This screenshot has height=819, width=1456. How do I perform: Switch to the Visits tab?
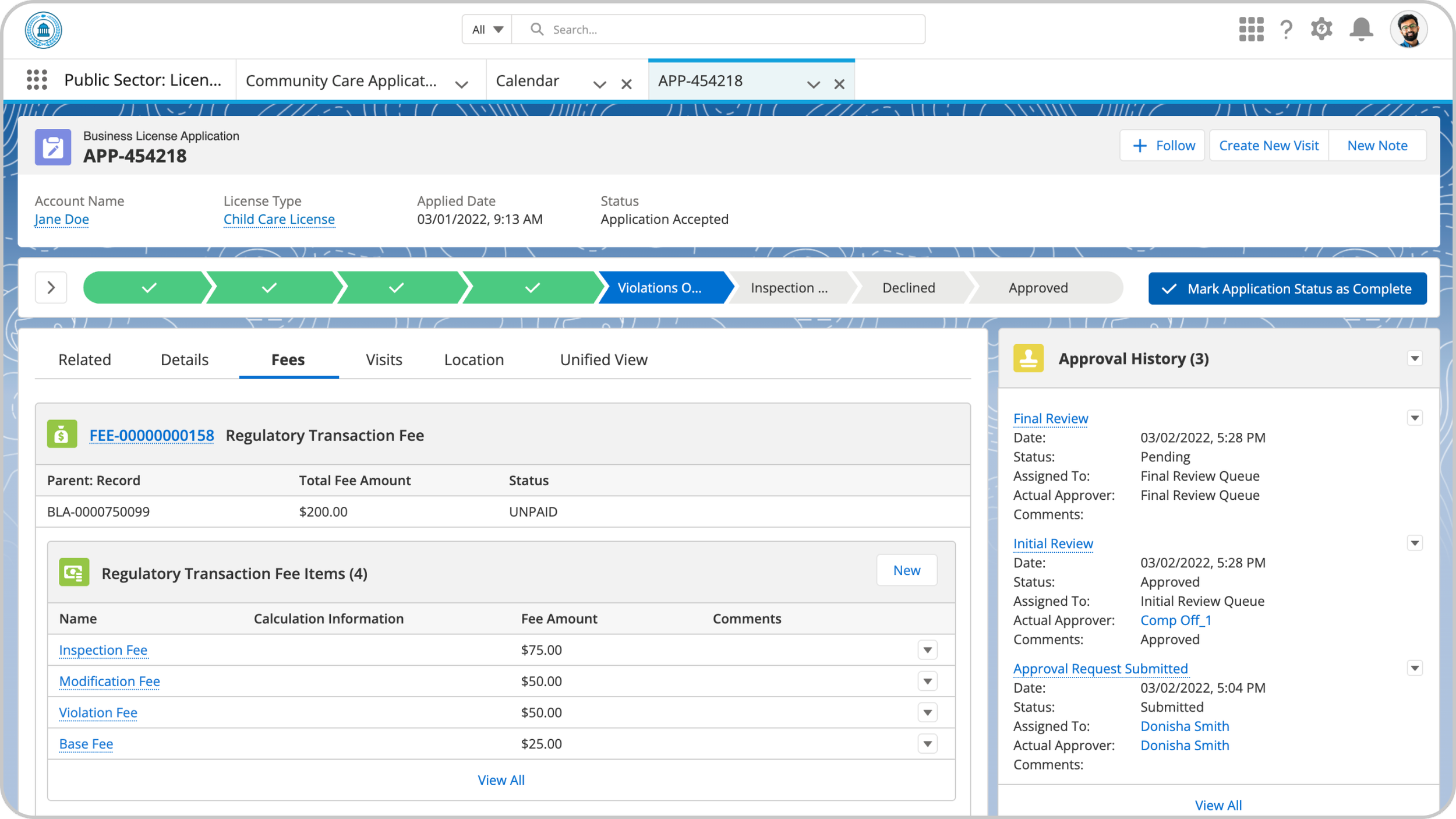(384, 359)
